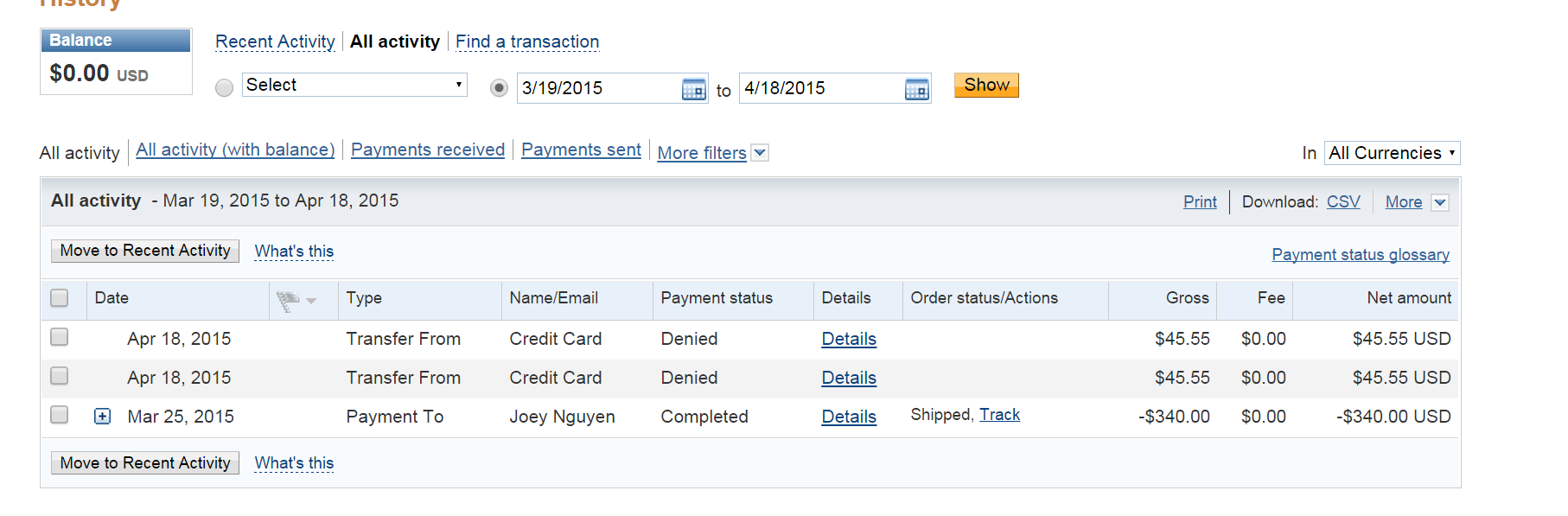Tick the select-all checkbox in table header

[x=60, y=298]
